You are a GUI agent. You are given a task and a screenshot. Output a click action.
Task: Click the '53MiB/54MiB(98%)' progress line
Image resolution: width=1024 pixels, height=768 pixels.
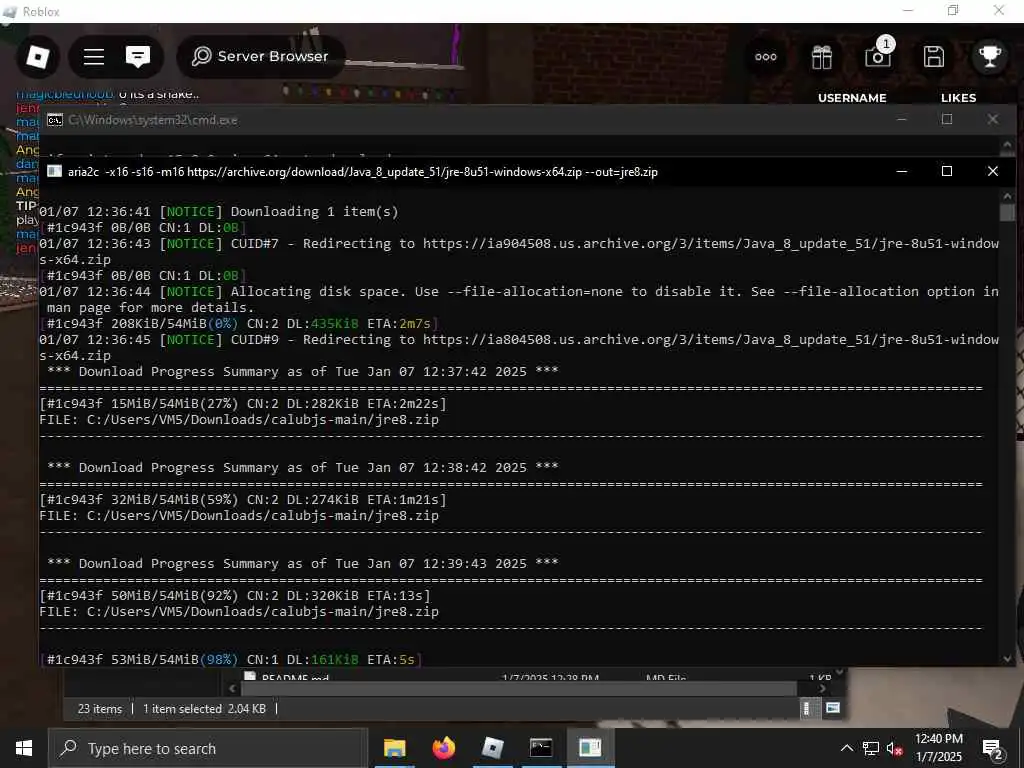[231, 660]
